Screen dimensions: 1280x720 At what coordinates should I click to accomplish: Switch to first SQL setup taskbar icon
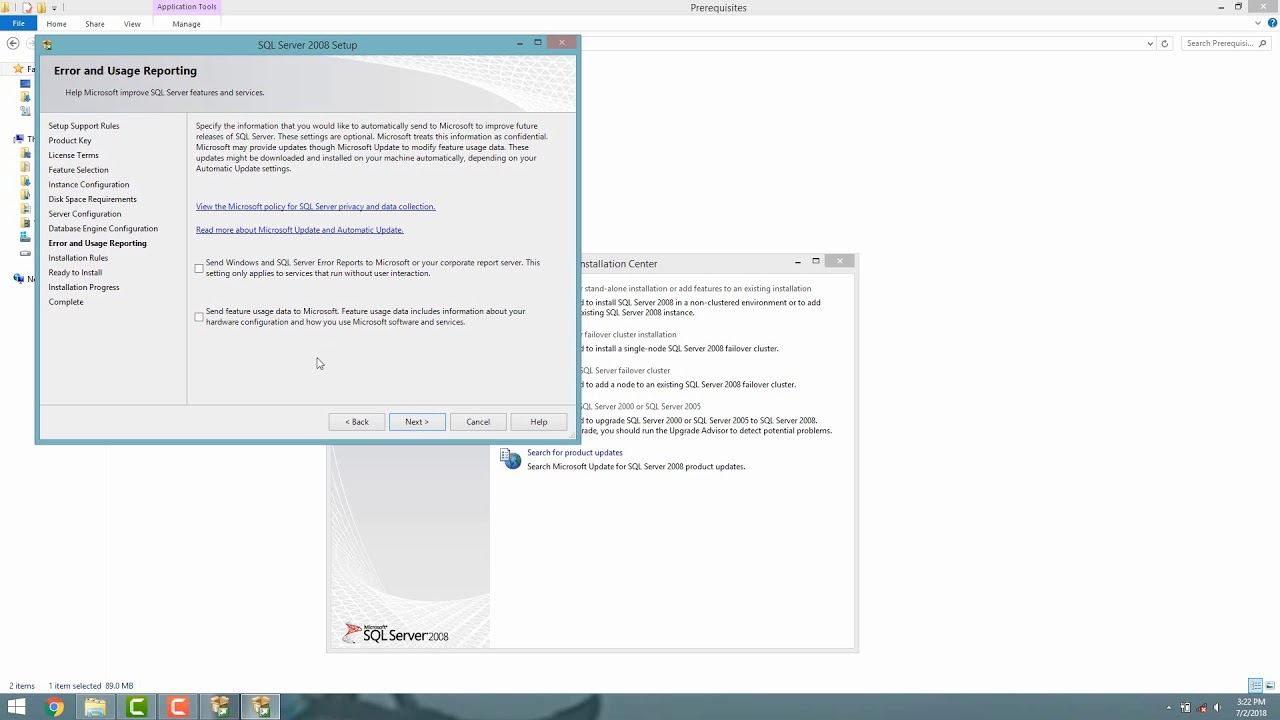tap(220, 708)
